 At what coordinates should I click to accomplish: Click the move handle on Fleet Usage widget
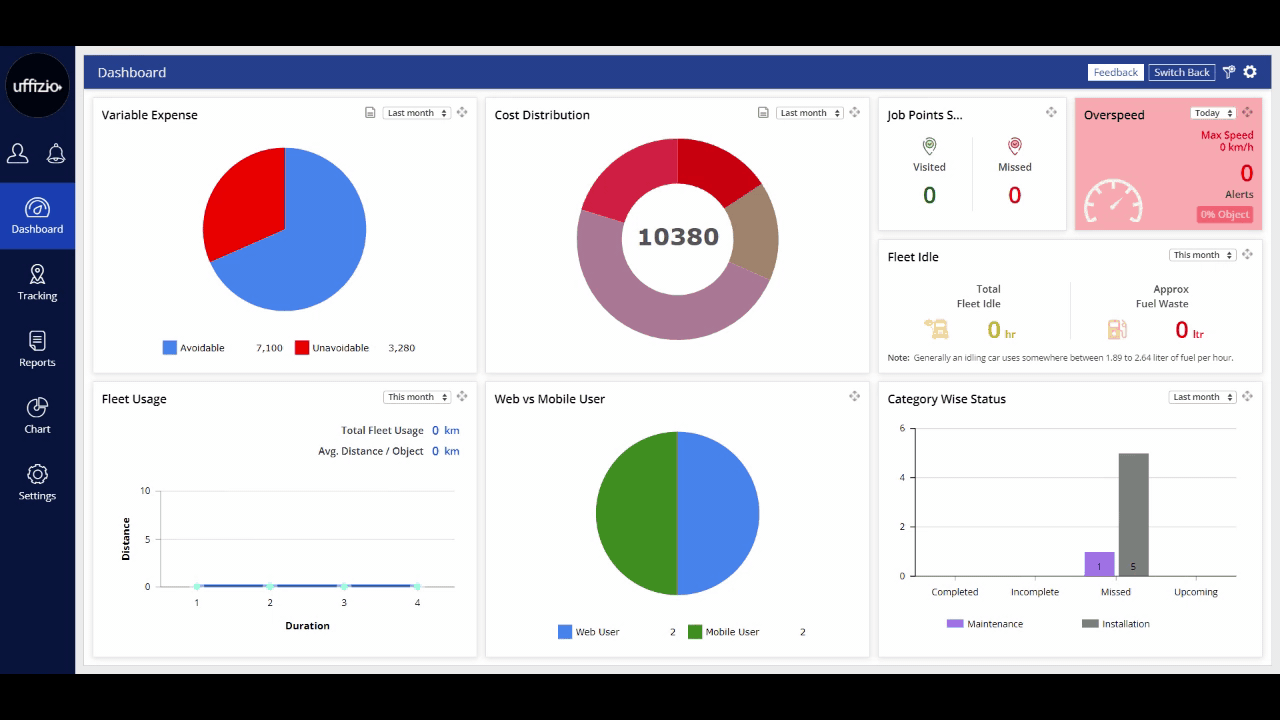[462, 396]
